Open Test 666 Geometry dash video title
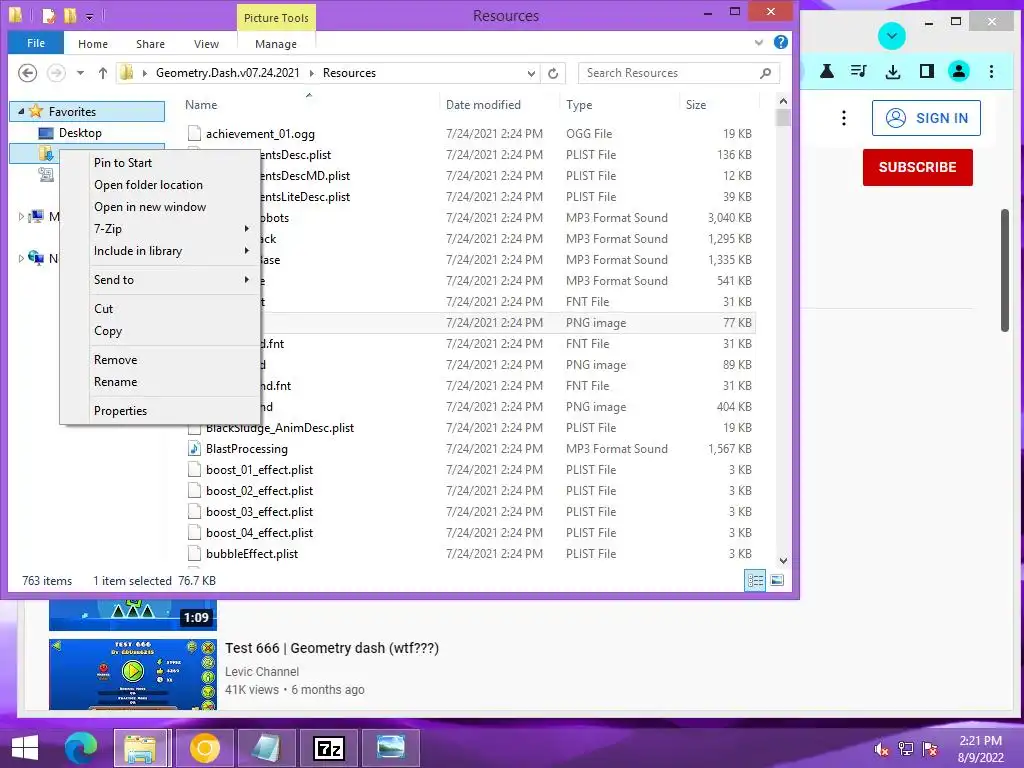Screen dimensions: 1024x768 click(332, 648)
